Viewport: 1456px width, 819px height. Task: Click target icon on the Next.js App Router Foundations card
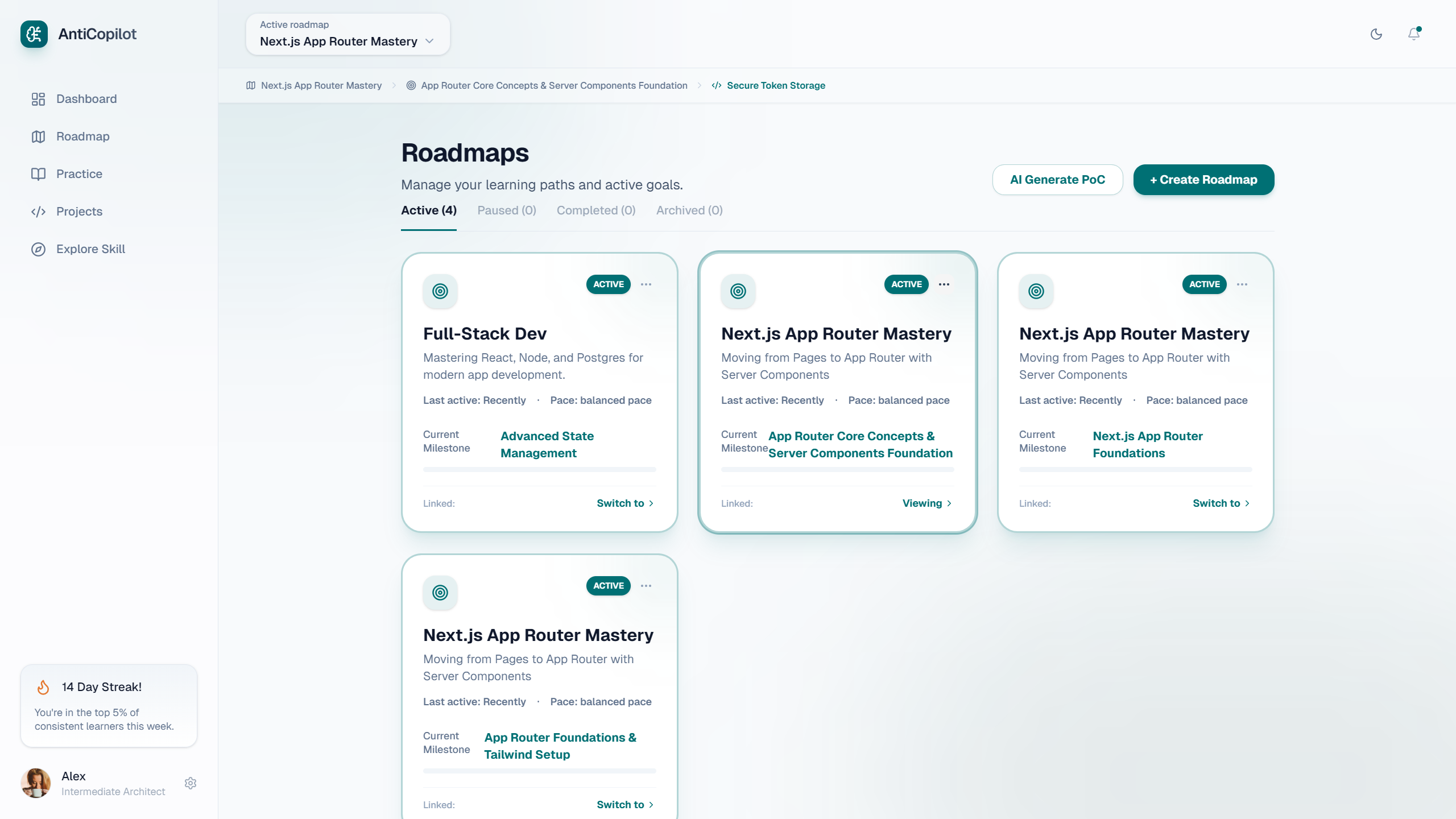[1036, 291]
